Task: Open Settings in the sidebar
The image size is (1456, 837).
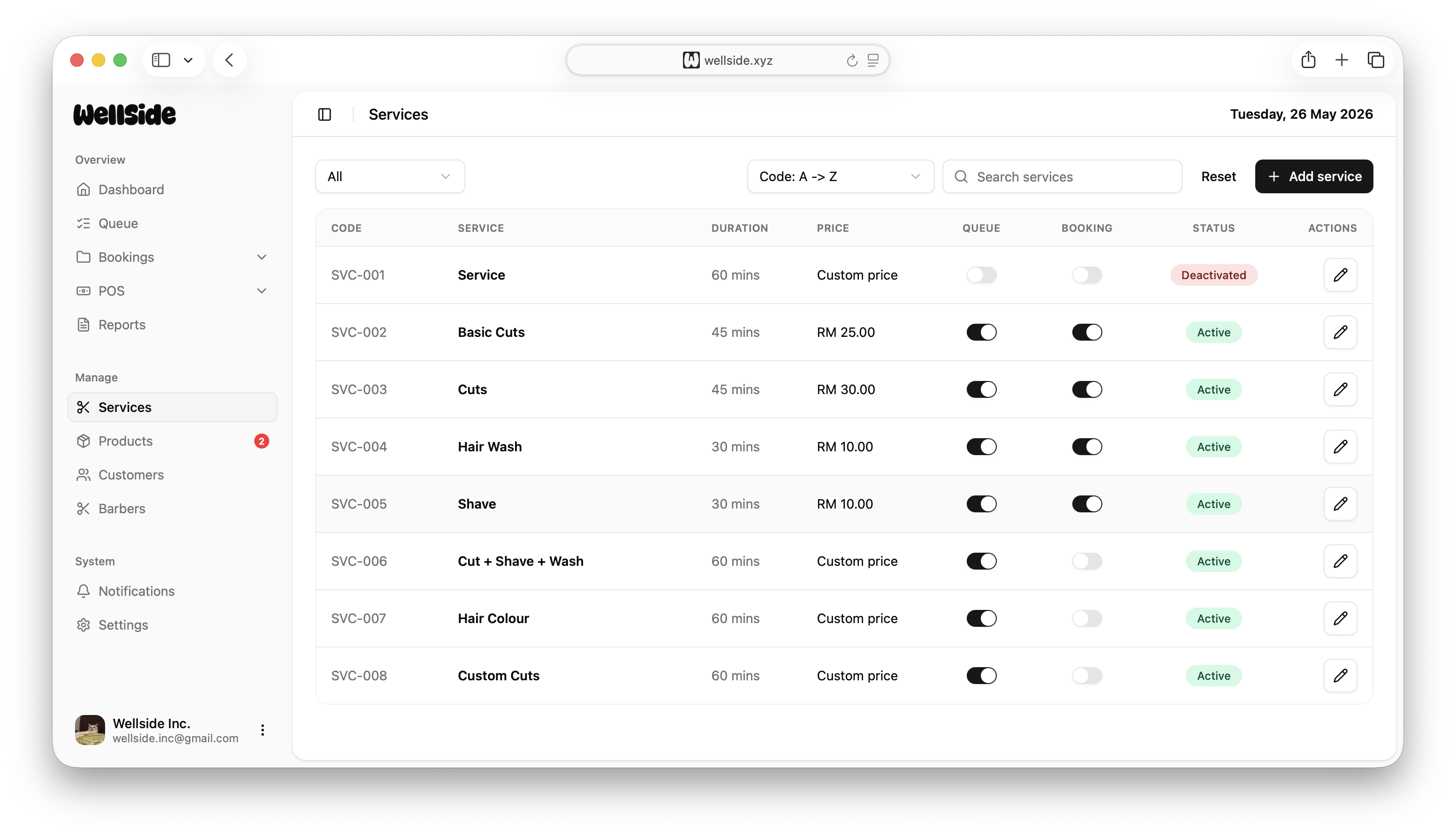Action: (x=172, y=625)
